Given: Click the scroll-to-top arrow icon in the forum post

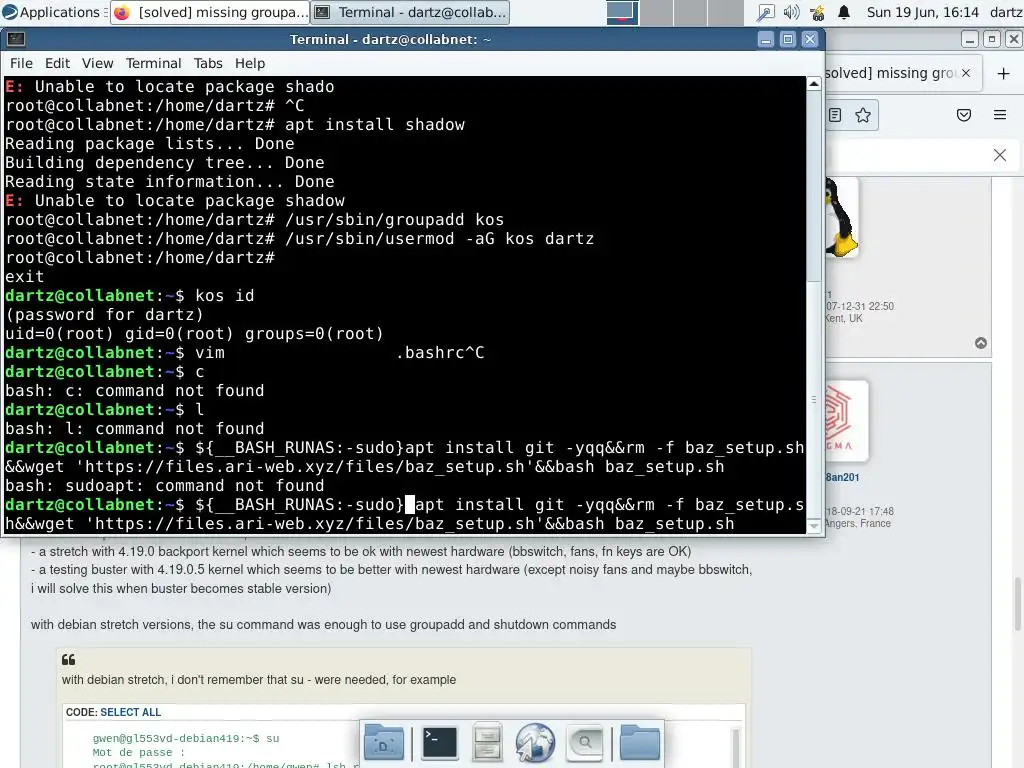Looking at the screenshot, I should [981, 344].
